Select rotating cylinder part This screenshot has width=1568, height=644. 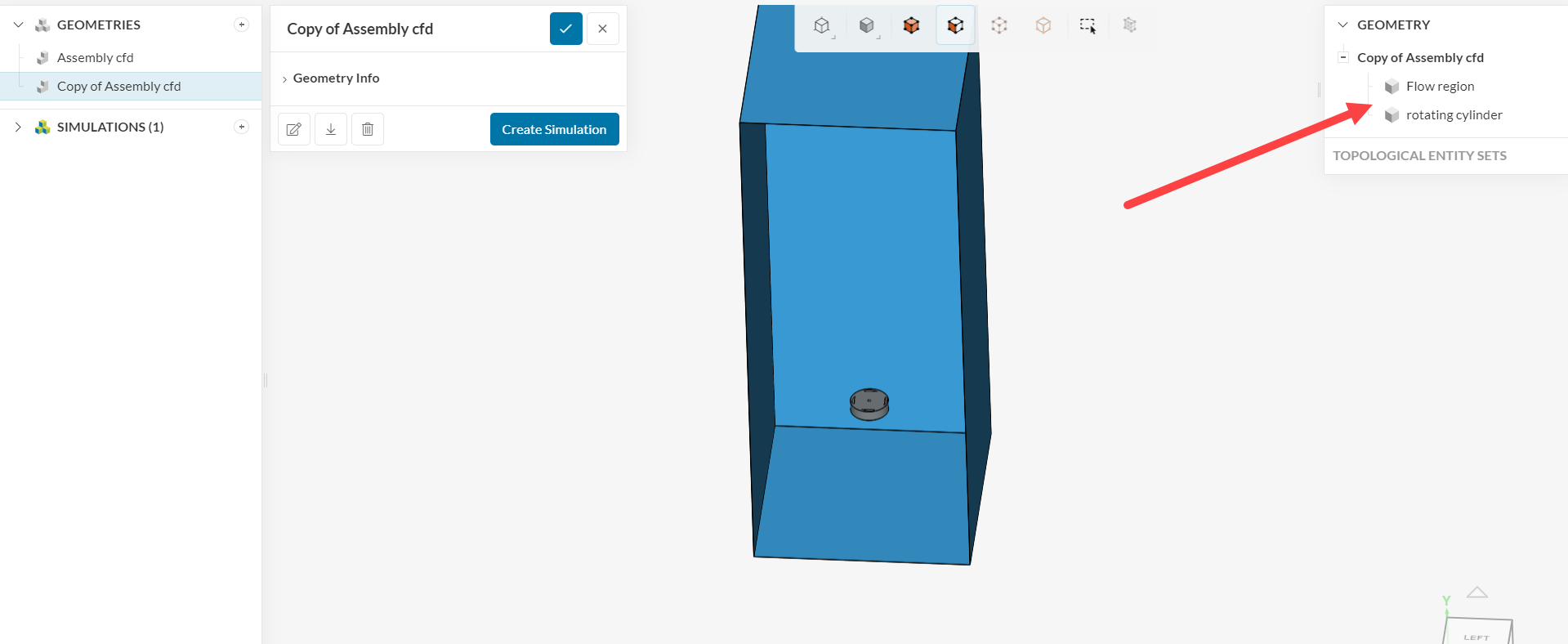[1454, 115]
